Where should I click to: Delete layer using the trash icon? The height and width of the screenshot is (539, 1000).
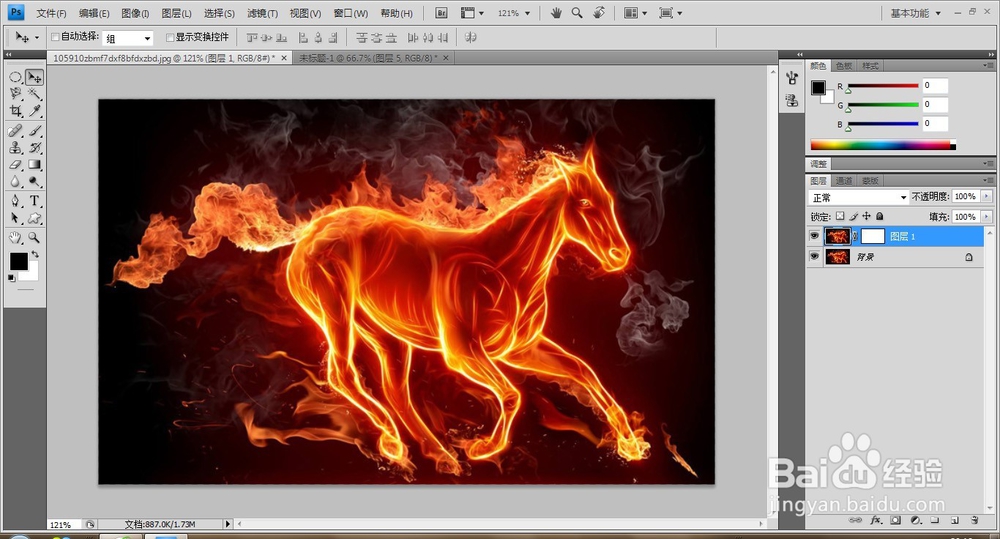(974, 520)
